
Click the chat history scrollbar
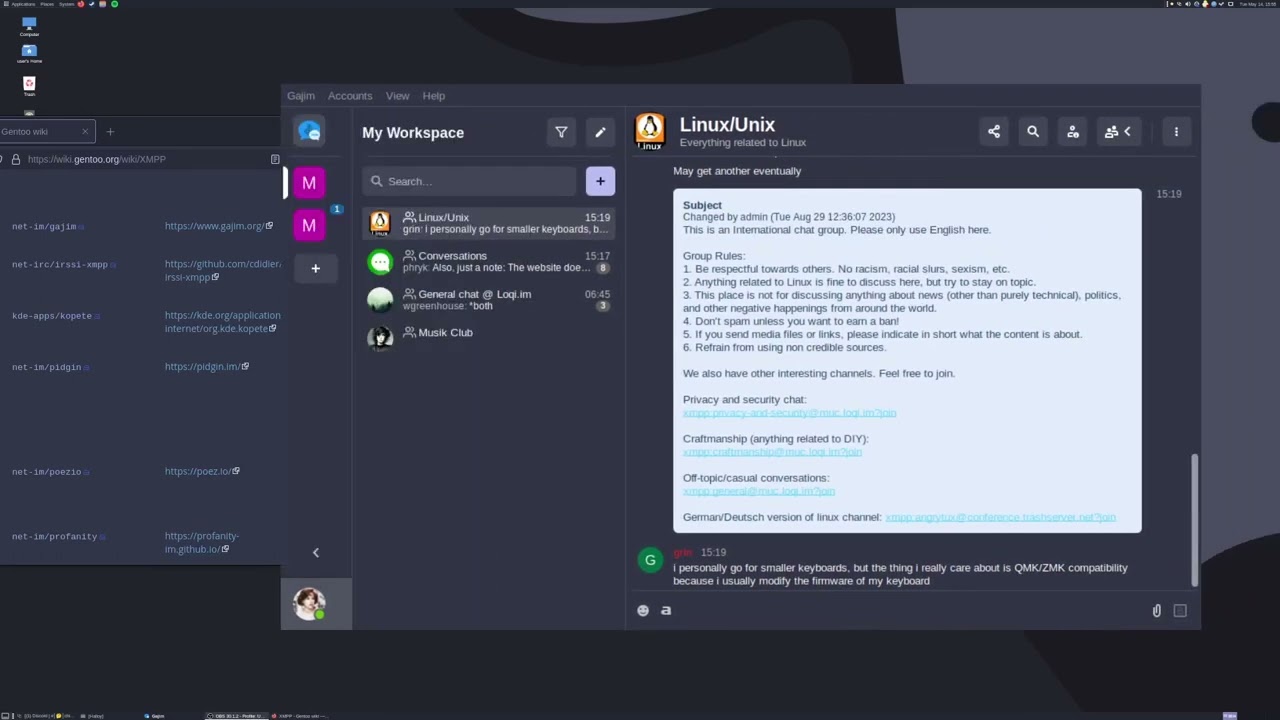tap(1193, 520)
